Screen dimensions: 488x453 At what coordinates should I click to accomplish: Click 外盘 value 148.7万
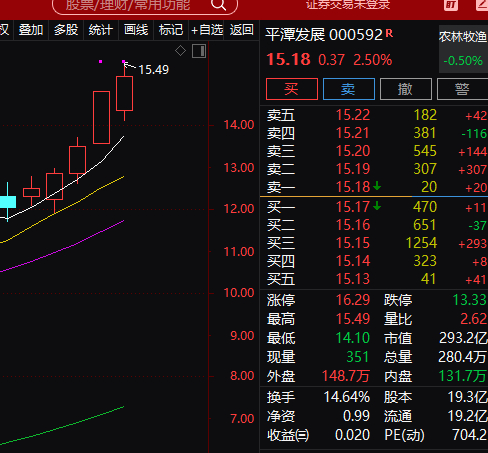click(x=346, y=376)
